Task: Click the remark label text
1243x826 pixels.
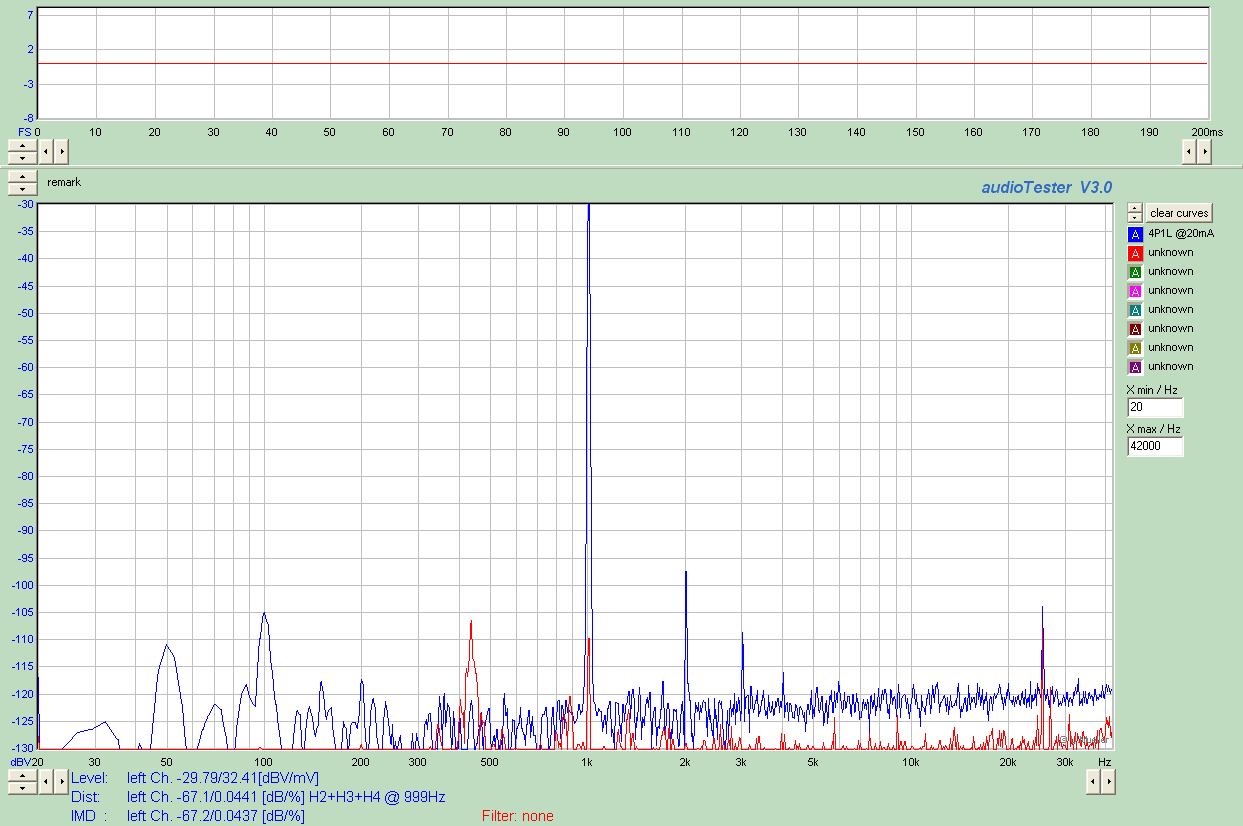Action: [64, 182]
